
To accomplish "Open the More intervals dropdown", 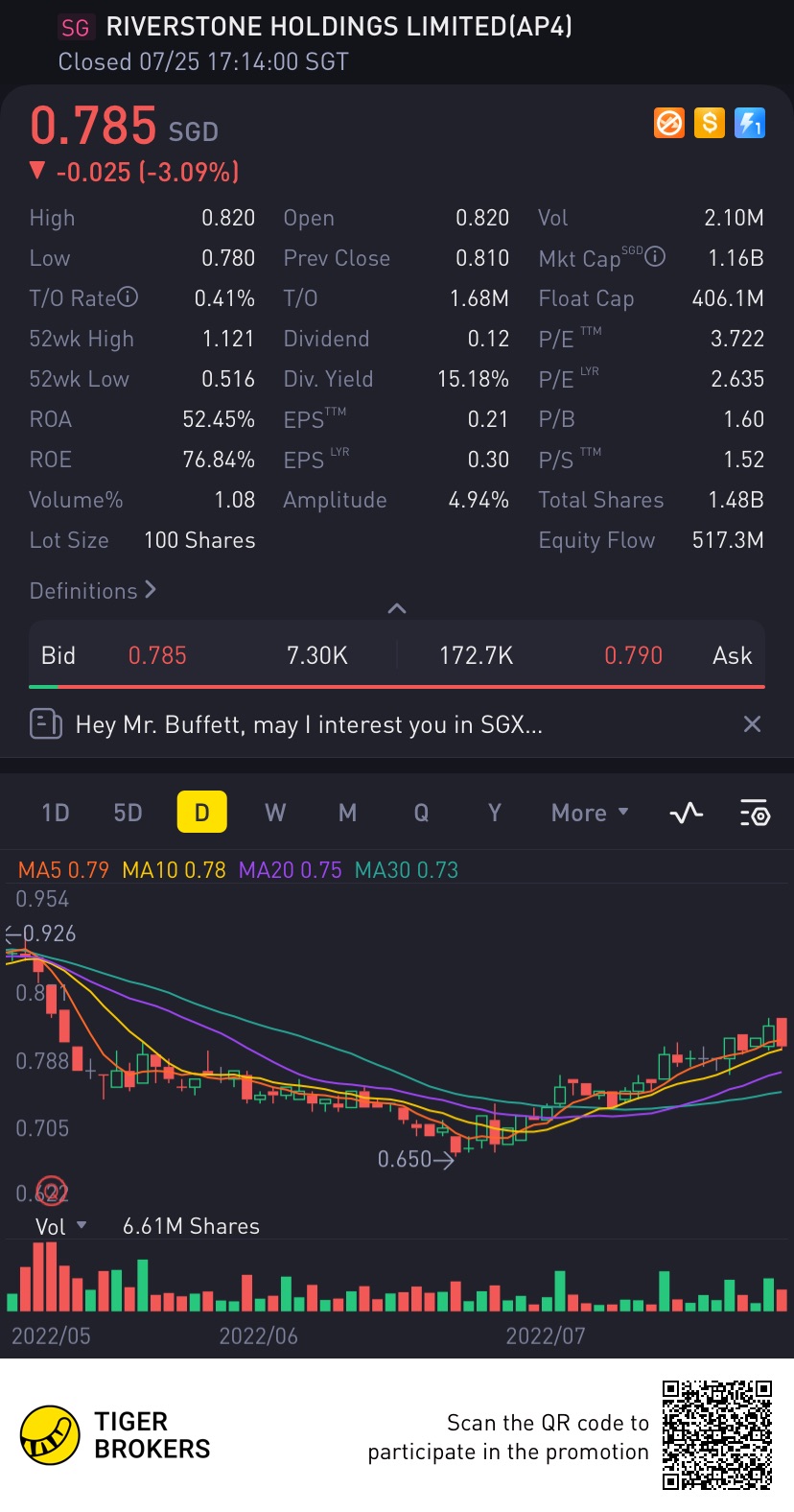I will 590,813.
